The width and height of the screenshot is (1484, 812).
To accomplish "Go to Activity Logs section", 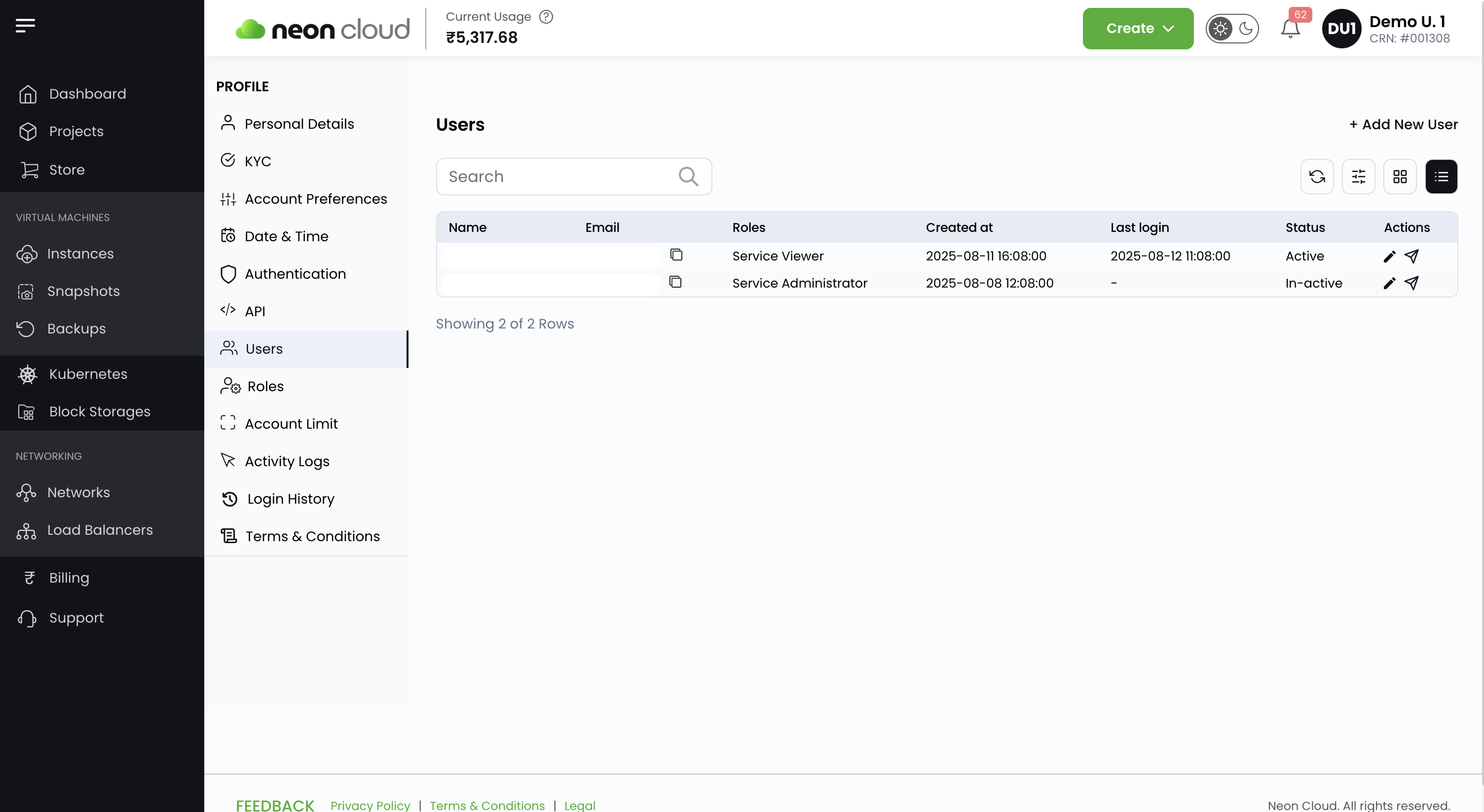I will pyautogui.click(x=287, y=461).
